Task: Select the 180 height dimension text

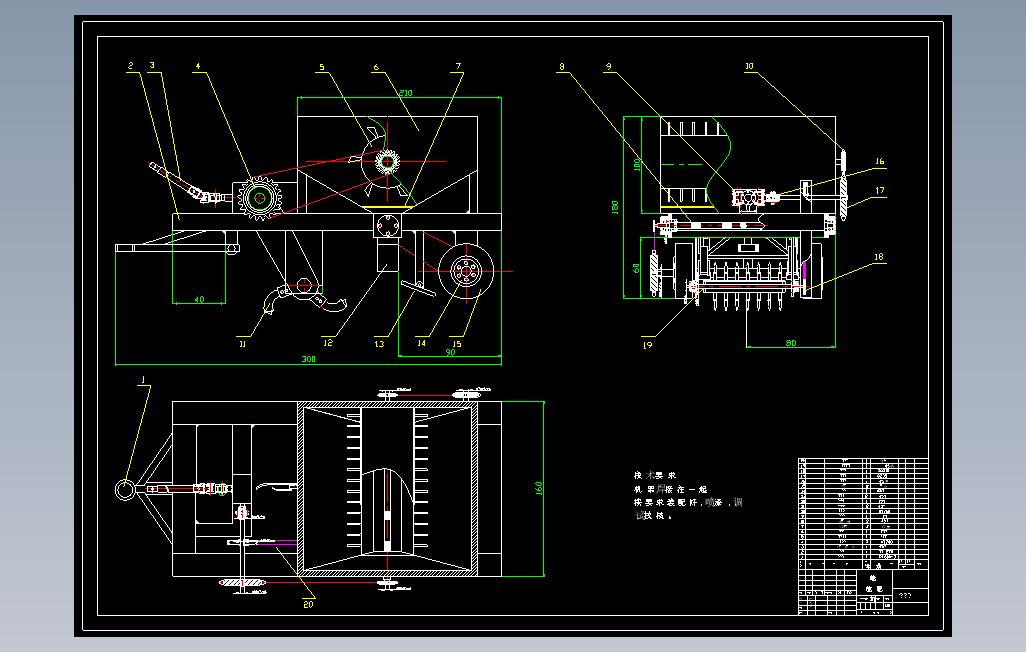Action: click(x=614, y=207)
